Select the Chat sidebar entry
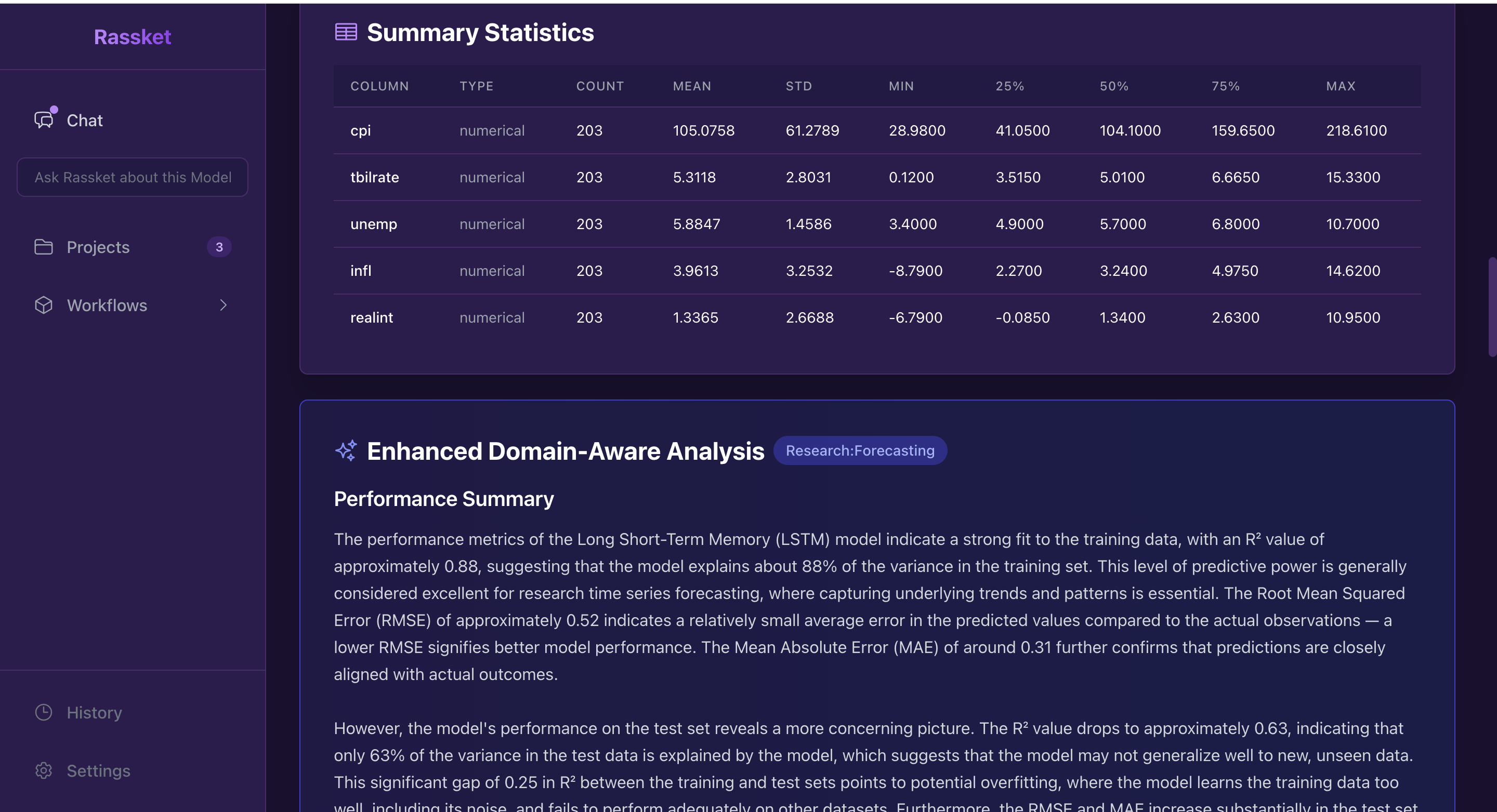Image resolution: width=1497 pixels, height=812 pixels. tap(84, 120)
